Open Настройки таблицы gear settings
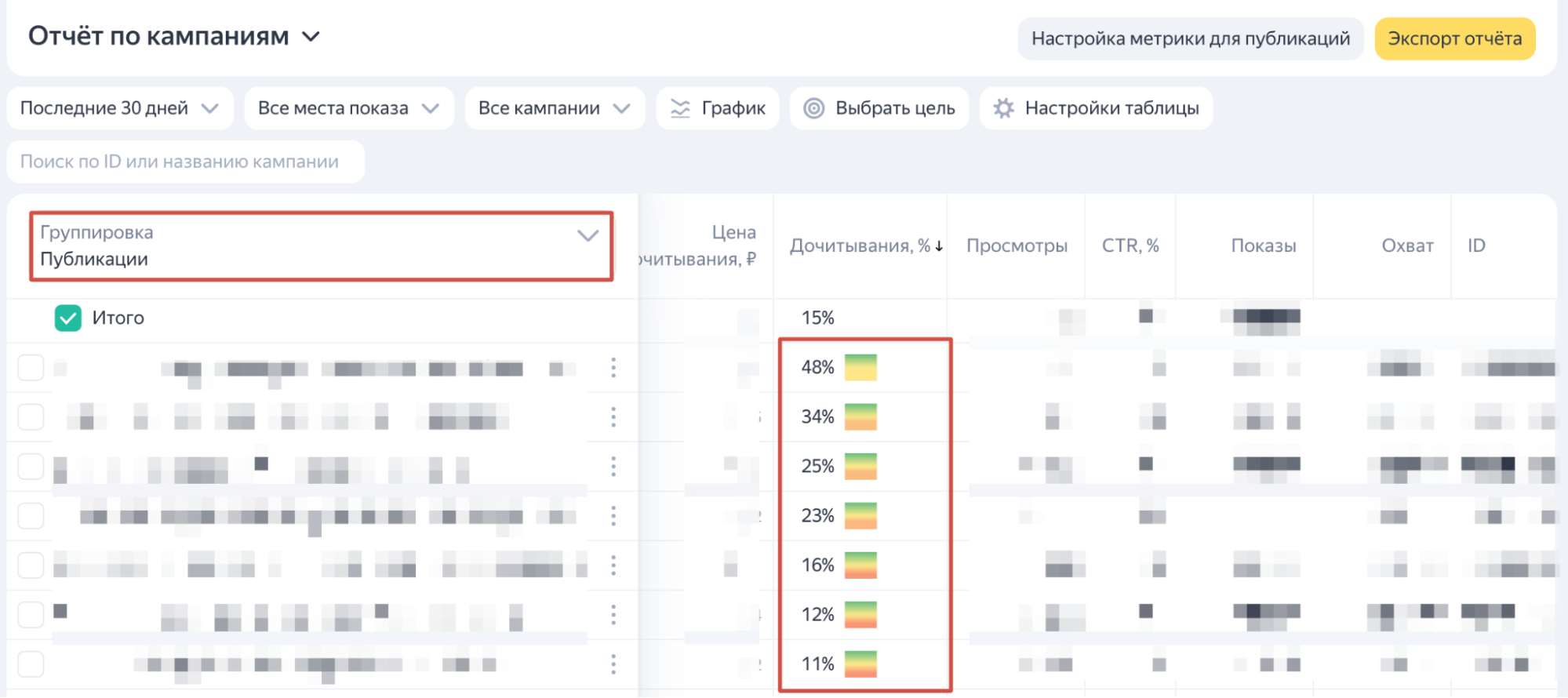The width and height of the screenshot is (1568, 698). pyautogui.click(x=1096, y=108)
